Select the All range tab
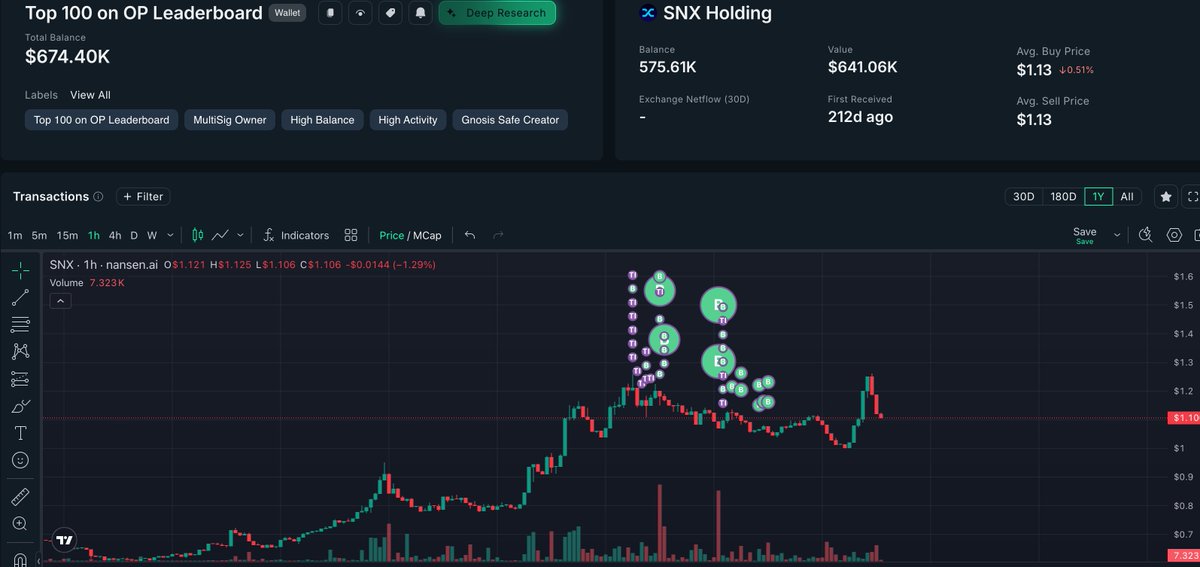Viewport: 1200px width, 567px height. pyautogui.click(x=1127, y=197)
